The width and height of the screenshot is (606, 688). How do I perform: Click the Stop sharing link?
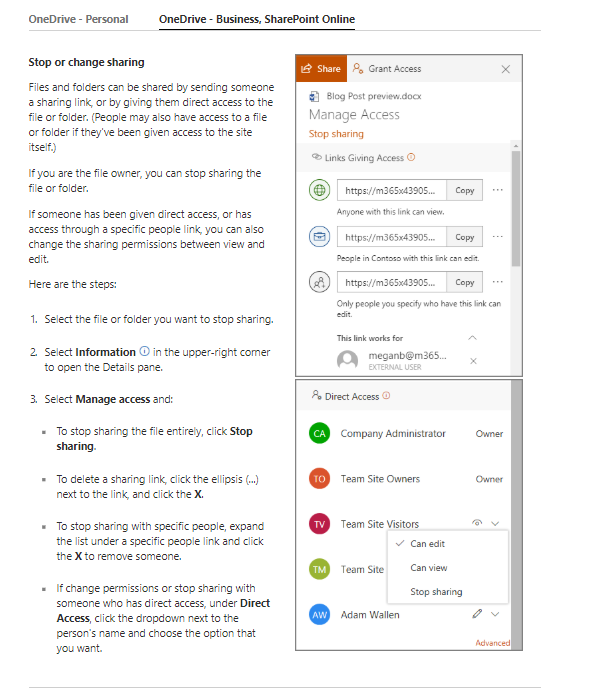click(336, 134)
